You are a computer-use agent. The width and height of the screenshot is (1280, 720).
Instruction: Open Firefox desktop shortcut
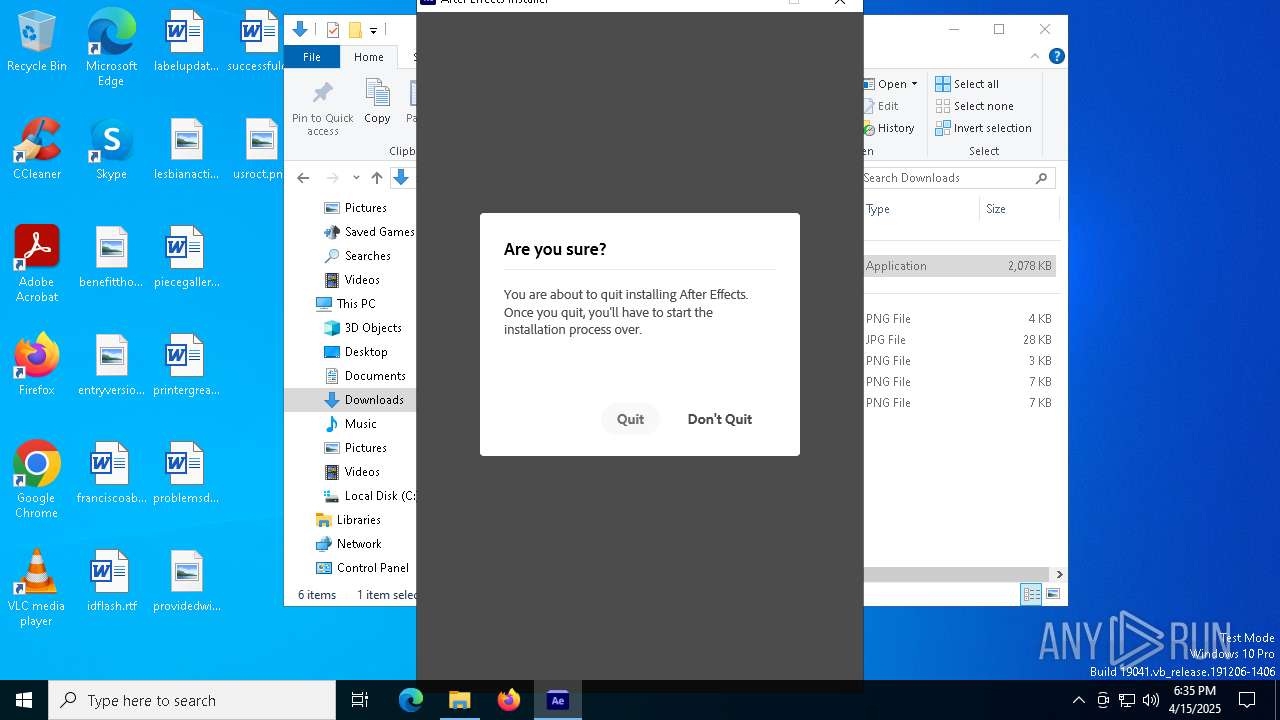click(x=37, y=365)
